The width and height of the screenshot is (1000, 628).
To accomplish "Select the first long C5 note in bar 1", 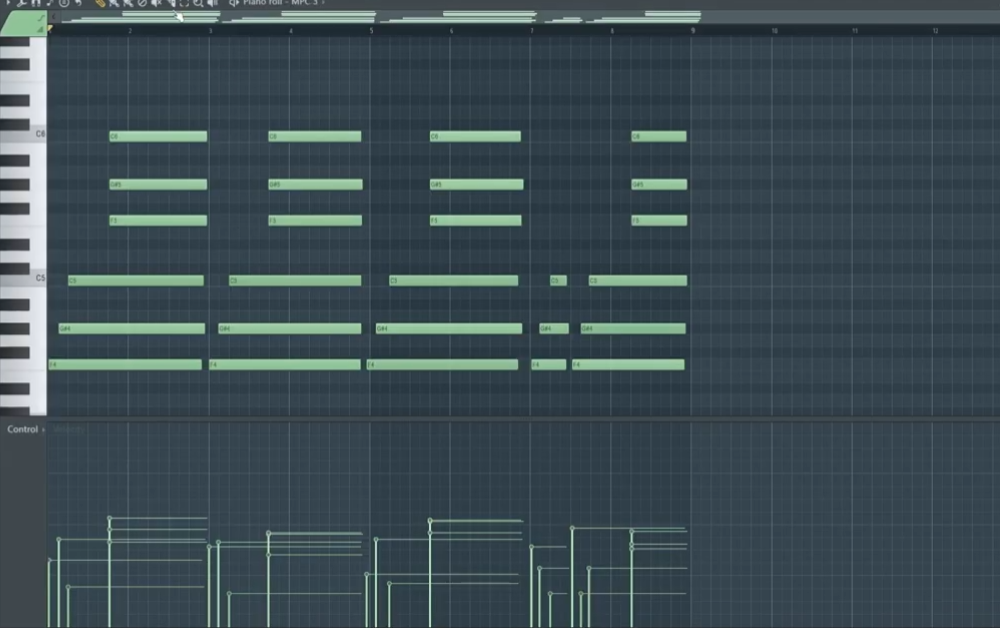I will pos(136,281).
